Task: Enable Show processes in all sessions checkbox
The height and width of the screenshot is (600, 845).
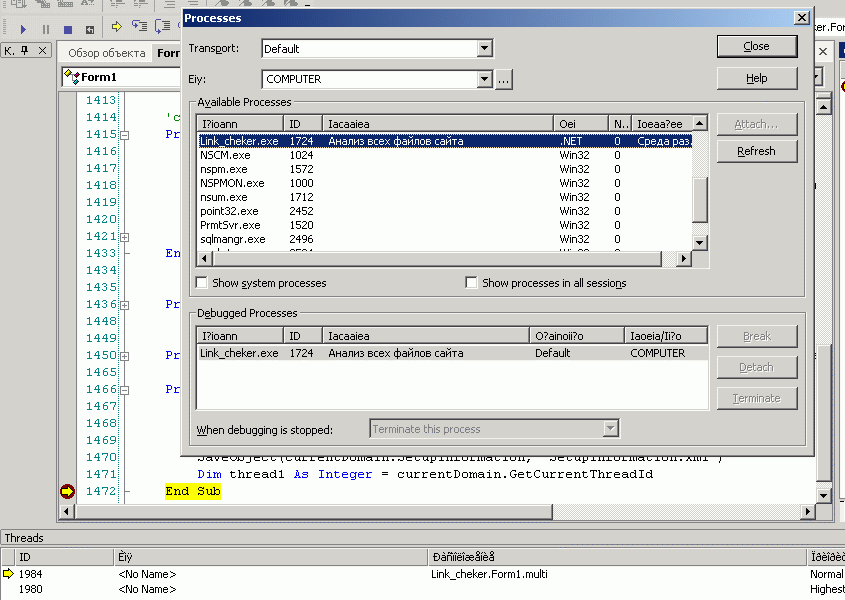Action: (x=472, y=282)
